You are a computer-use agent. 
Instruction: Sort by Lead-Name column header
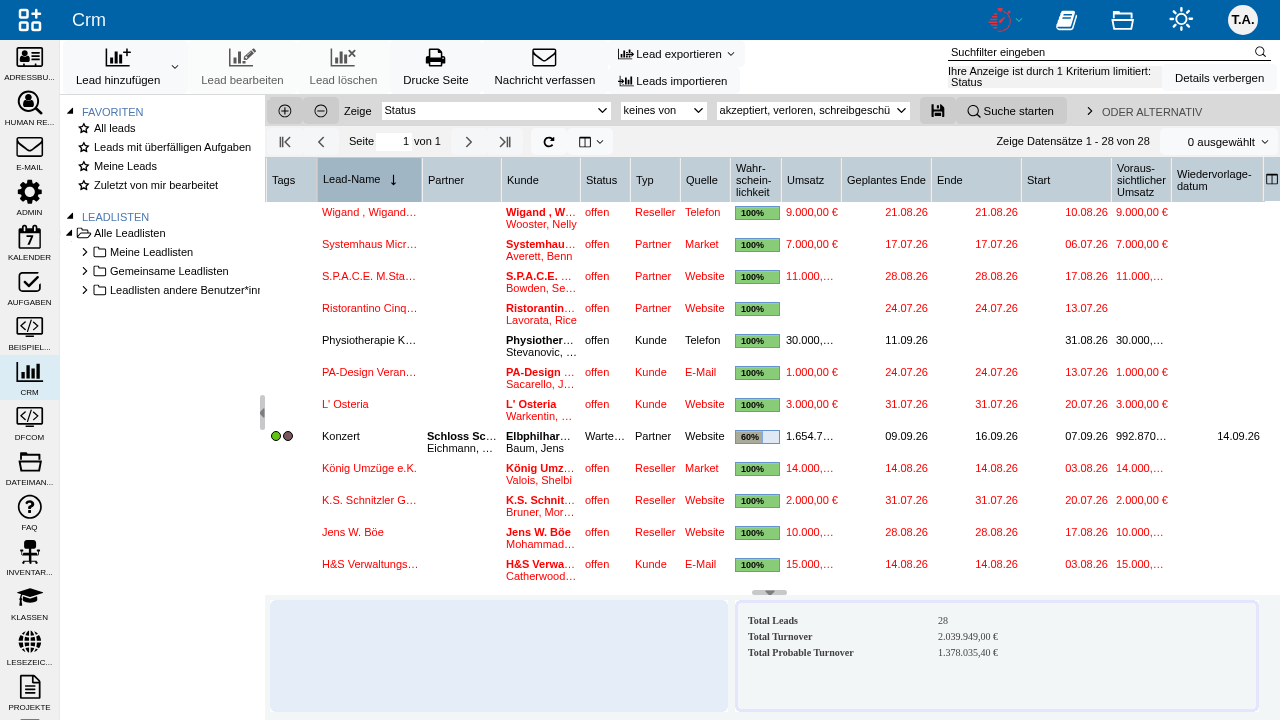coord(370,180)
